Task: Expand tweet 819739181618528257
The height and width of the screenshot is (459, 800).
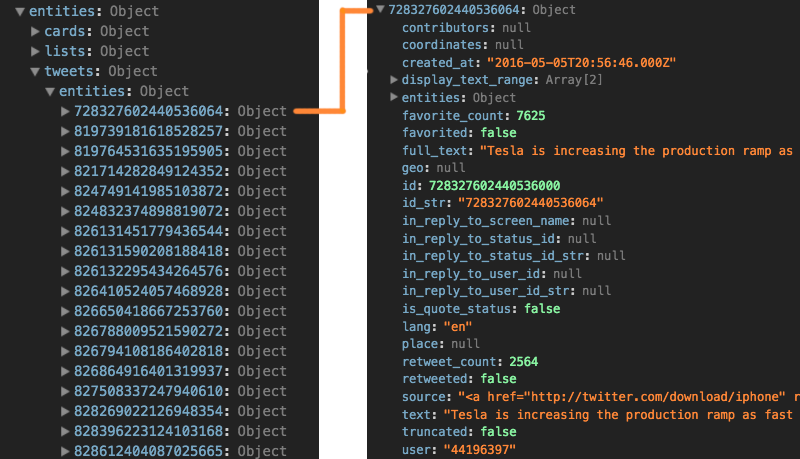Action: [x=65, y=132]
